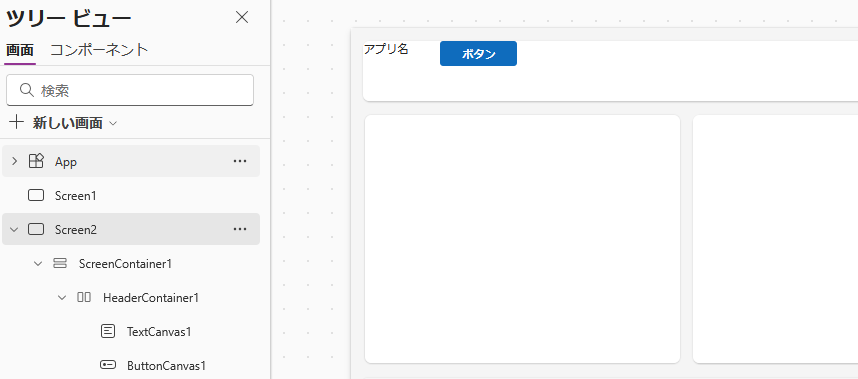Click the plus icon beside 新しい画面

point(17,123)
